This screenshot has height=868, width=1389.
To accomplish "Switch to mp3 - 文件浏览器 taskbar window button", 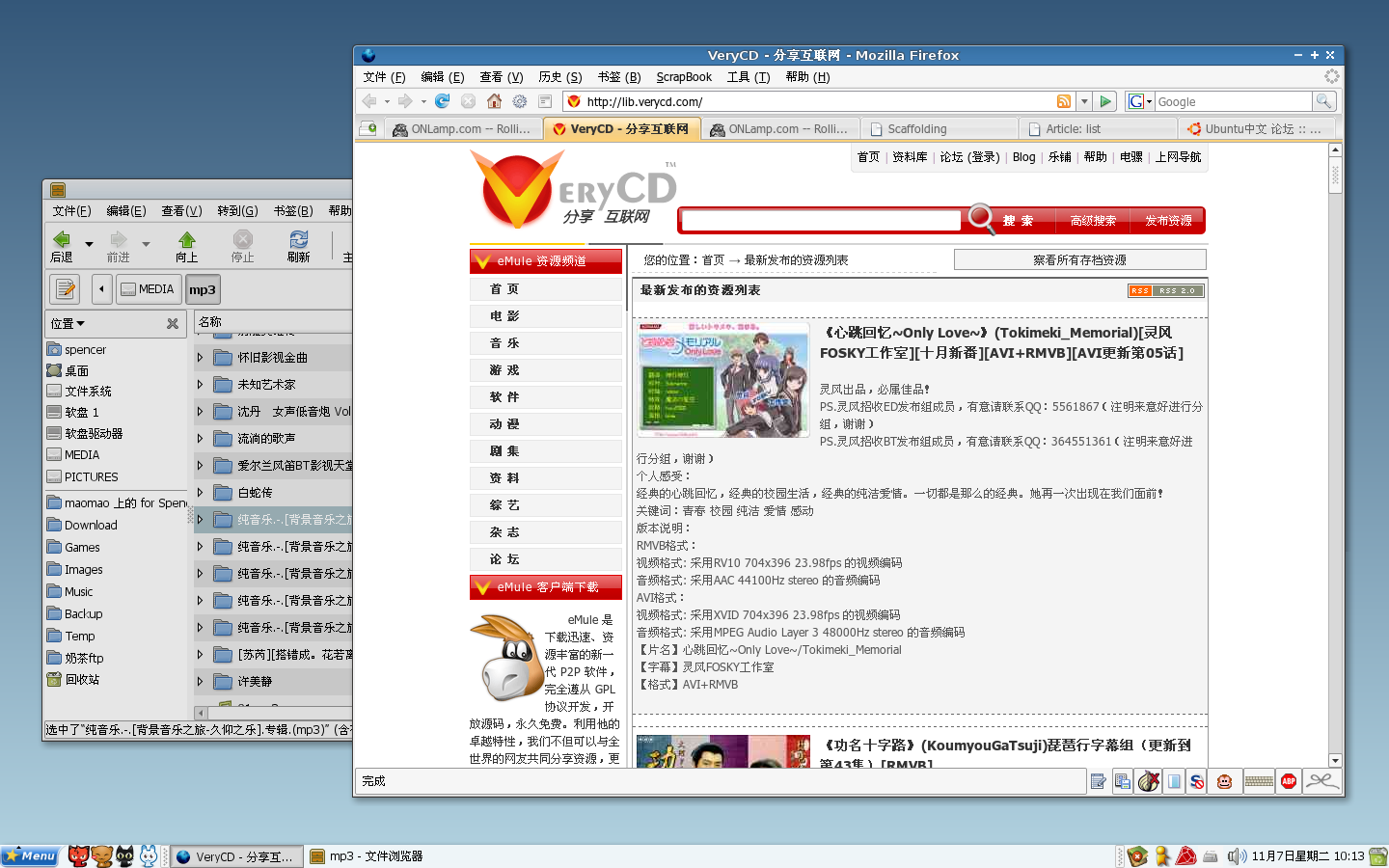I will pyautogui.click(x=366, y=855).
